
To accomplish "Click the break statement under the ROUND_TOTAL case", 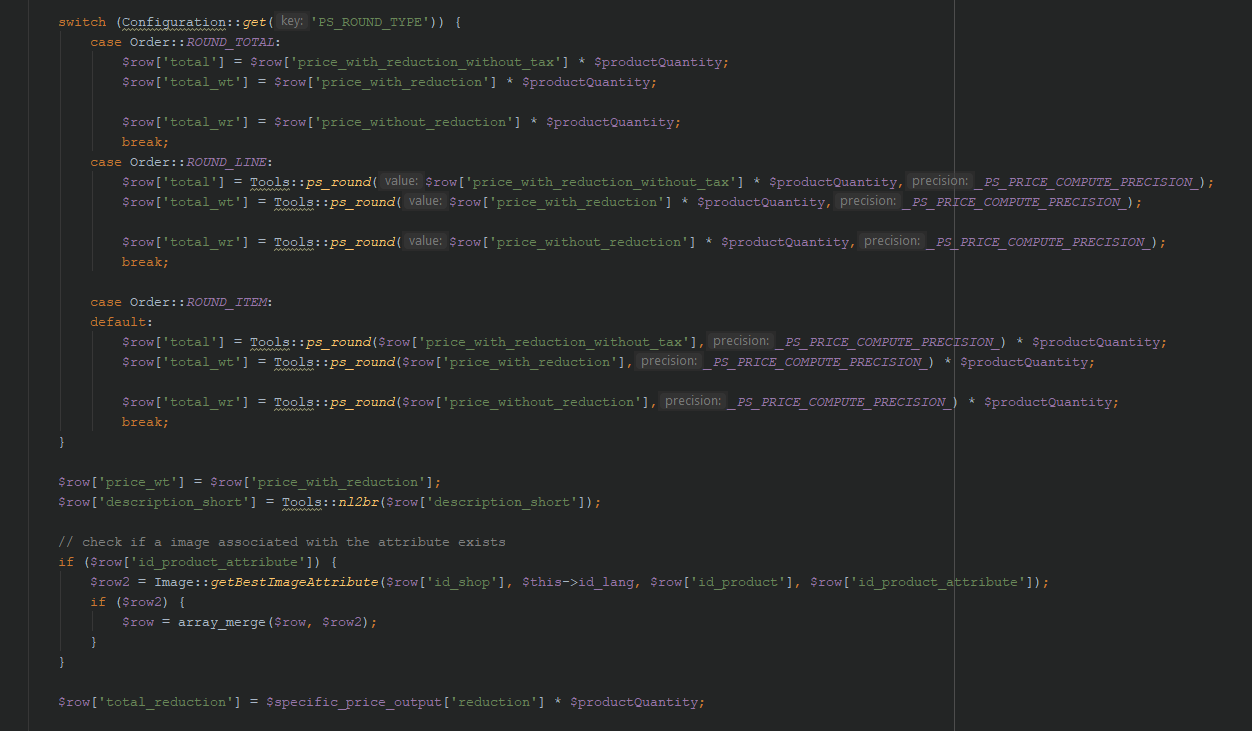I will 146,142.
